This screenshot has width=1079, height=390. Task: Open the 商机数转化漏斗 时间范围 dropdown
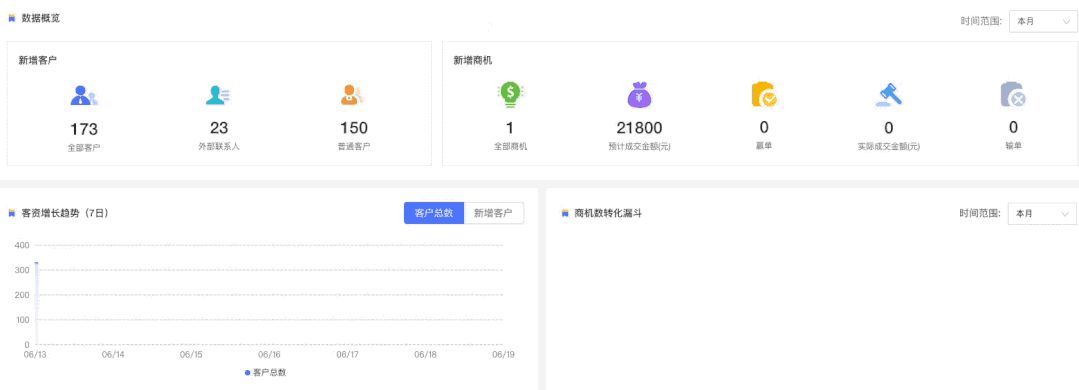(x=1042, y=214)
